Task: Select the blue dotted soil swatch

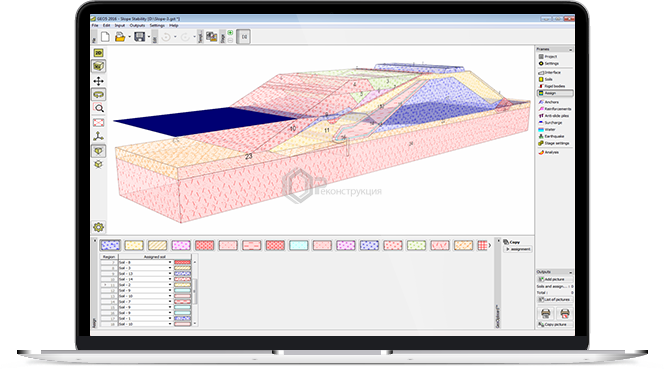Action: click(110, 245)
